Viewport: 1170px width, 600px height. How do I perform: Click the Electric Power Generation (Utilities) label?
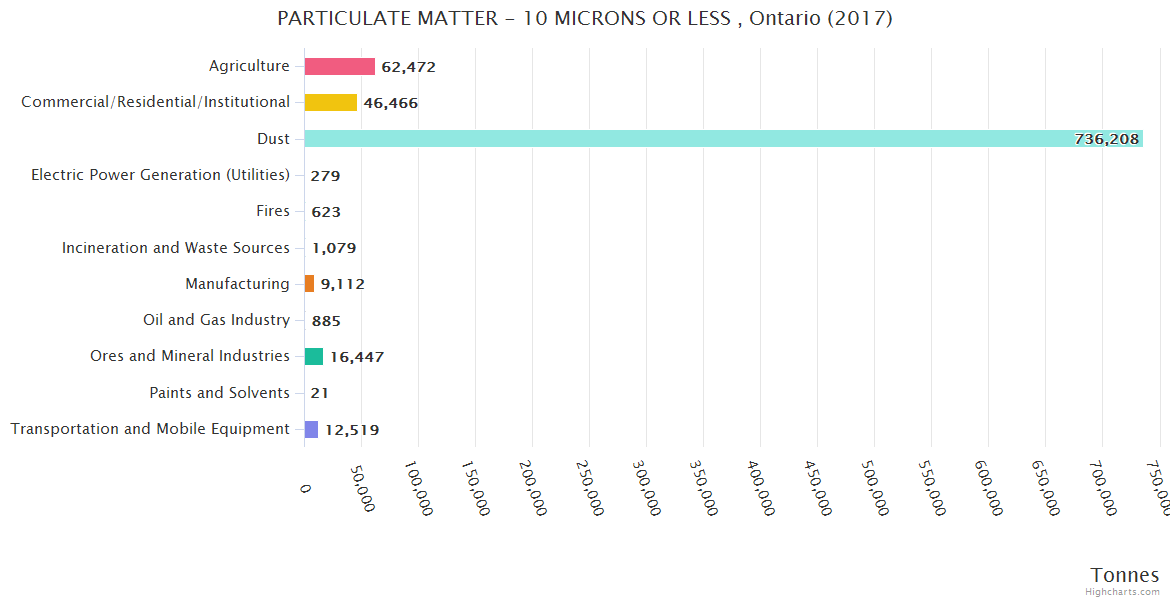pyautogui.click(x=160, y=175)
